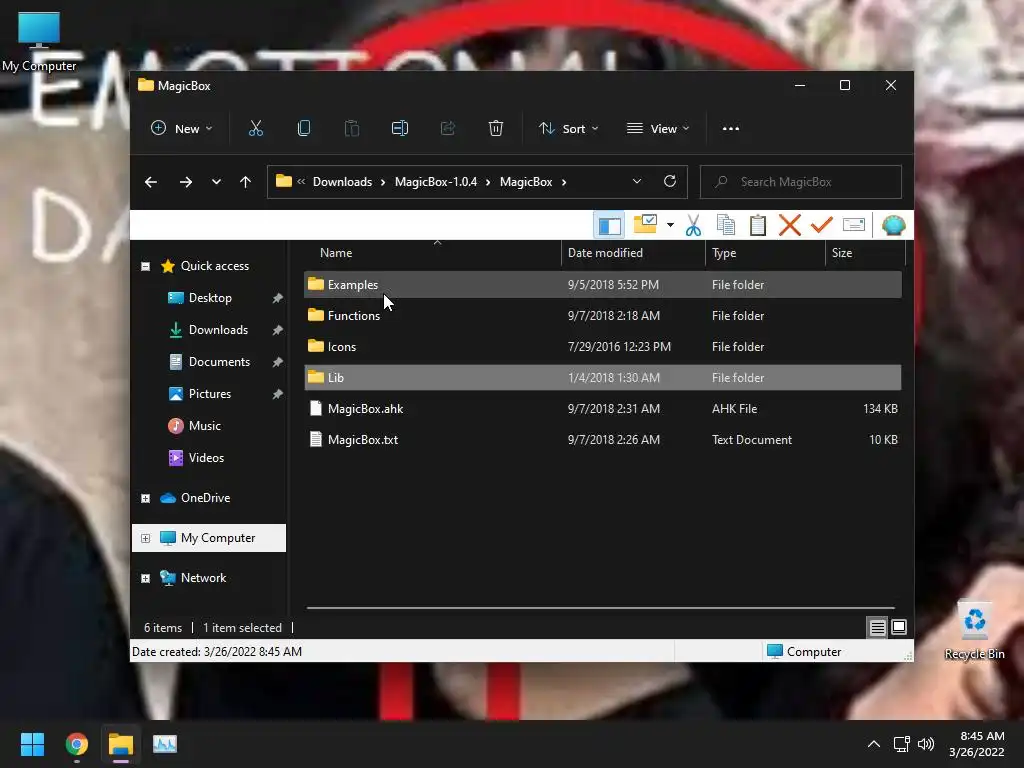Select the Functions folder
1024x768 pixels.
coord(603,315)
